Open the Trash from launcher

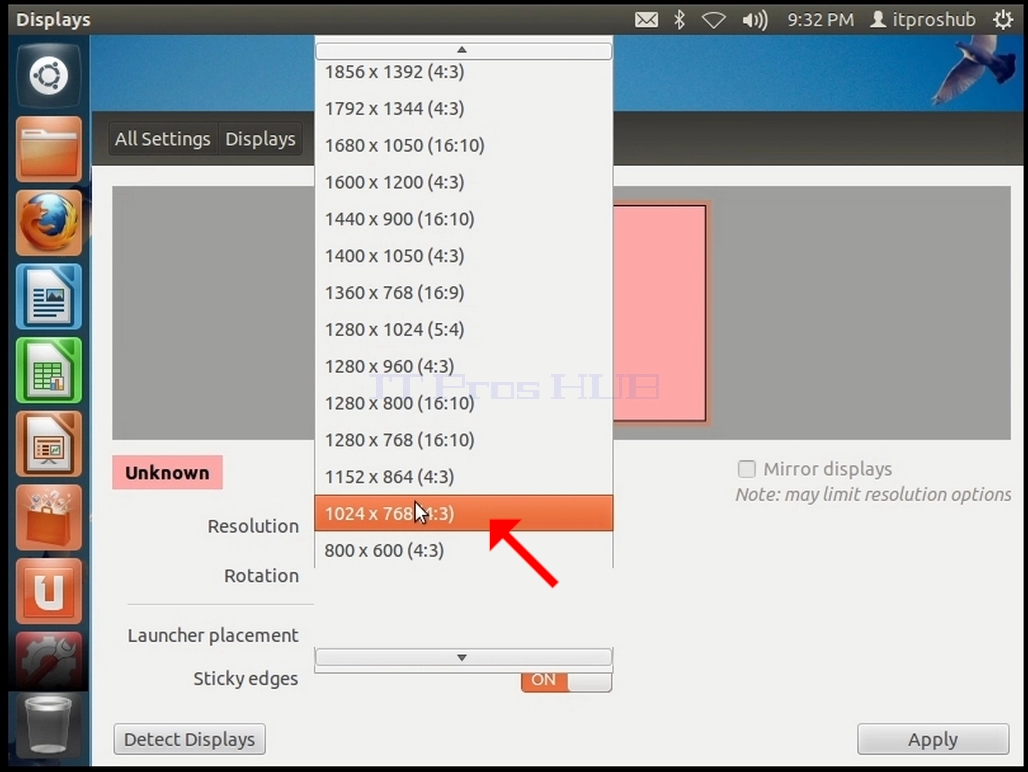tap(49, 725)
